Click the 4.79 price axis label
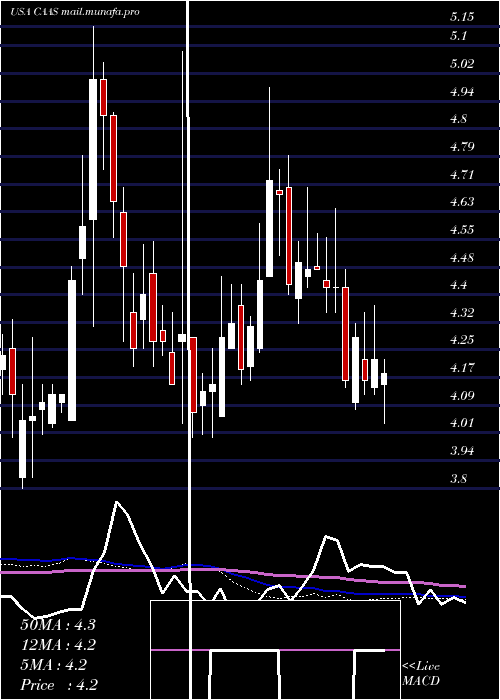This screenshot has height=700, width=500. coord(462,146)
